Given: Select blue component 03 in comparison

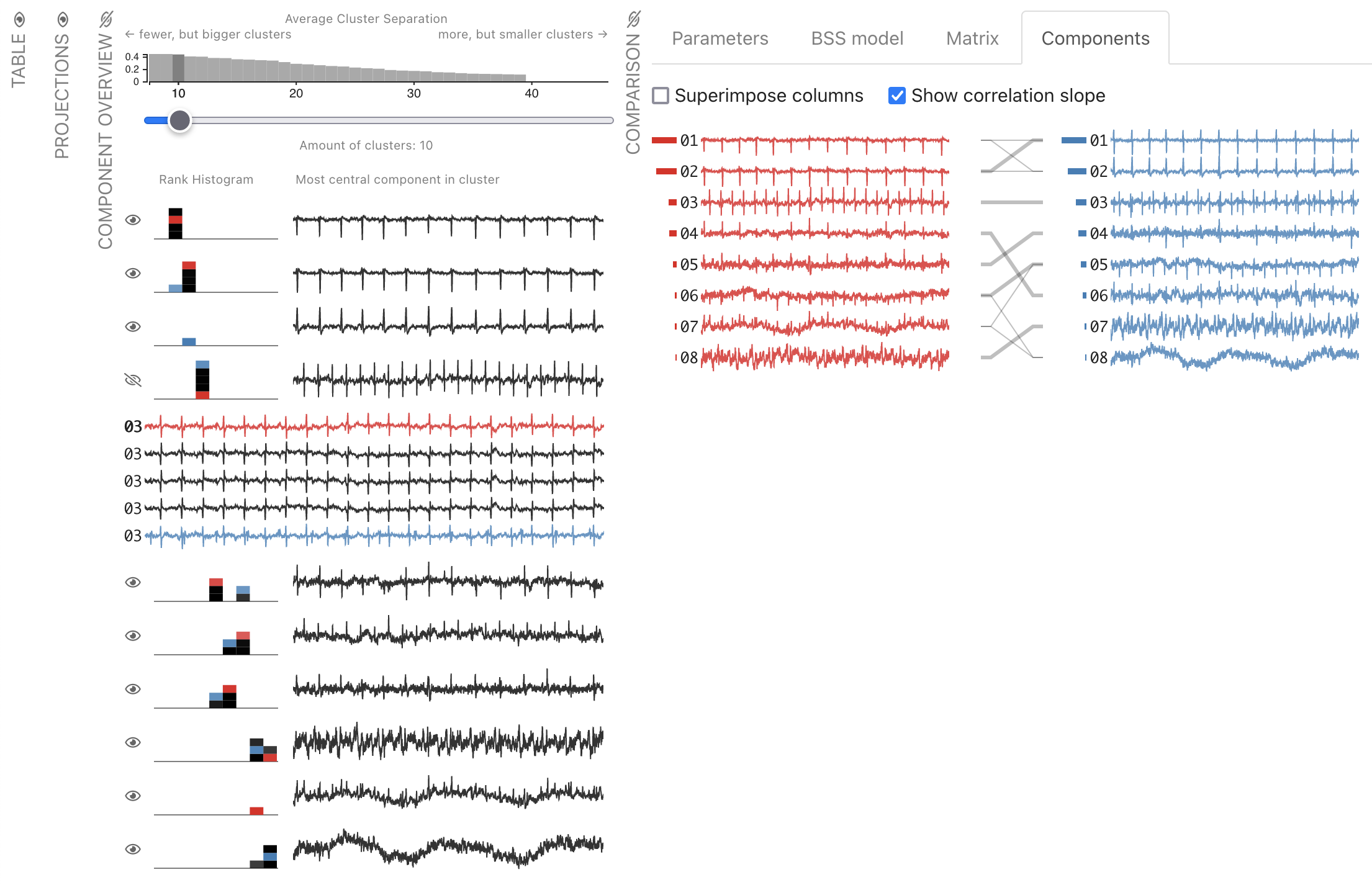Looking at the screenshot, I should [x=1234, y=202].
